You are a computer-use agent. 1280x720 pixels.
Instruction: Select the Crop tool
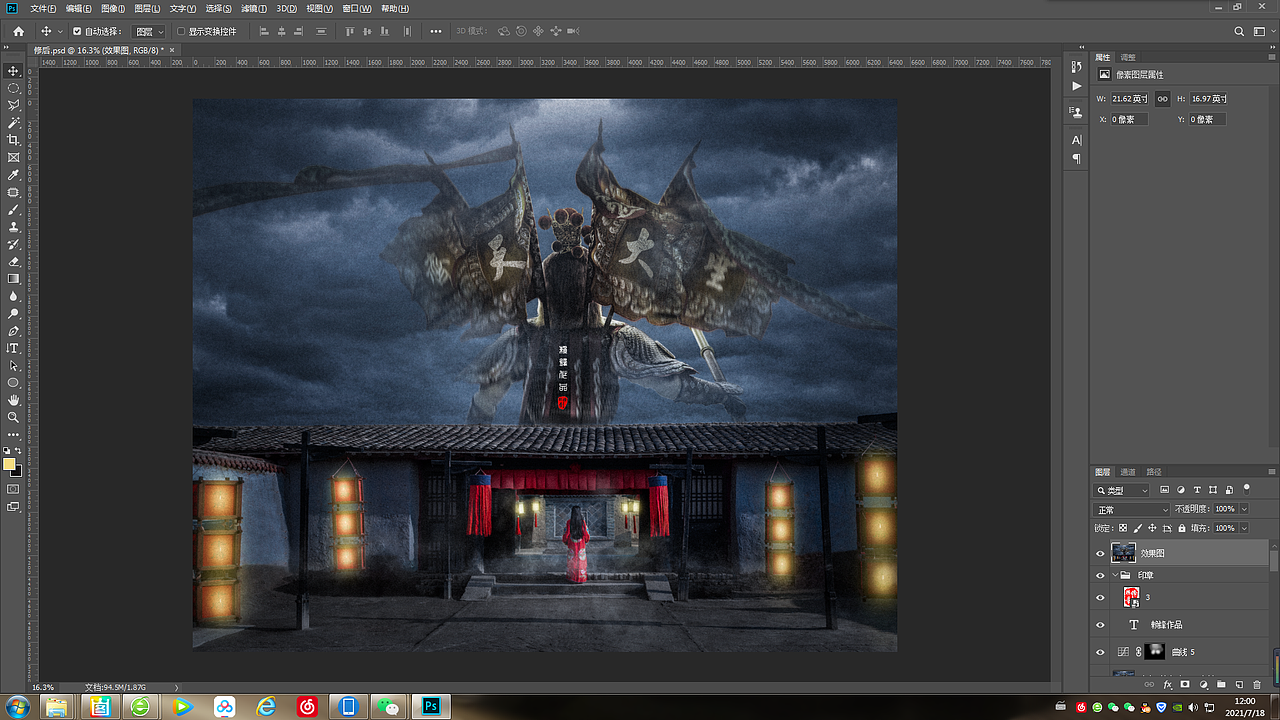pos(14,140)
